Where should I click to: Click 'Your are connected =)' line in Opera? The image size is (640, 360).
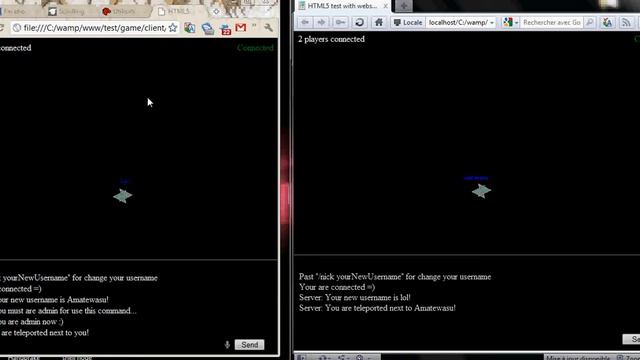337,287
